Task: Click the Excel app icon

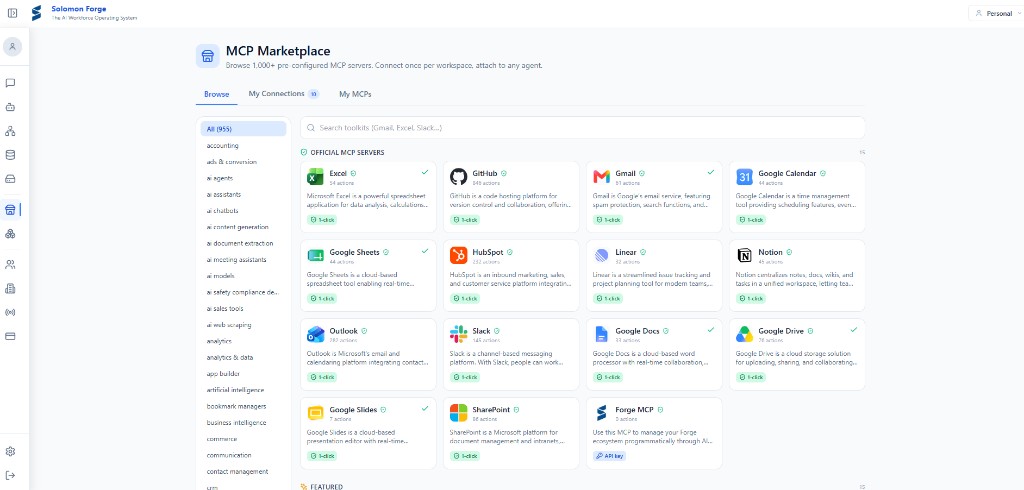Action: coord(315,176)
